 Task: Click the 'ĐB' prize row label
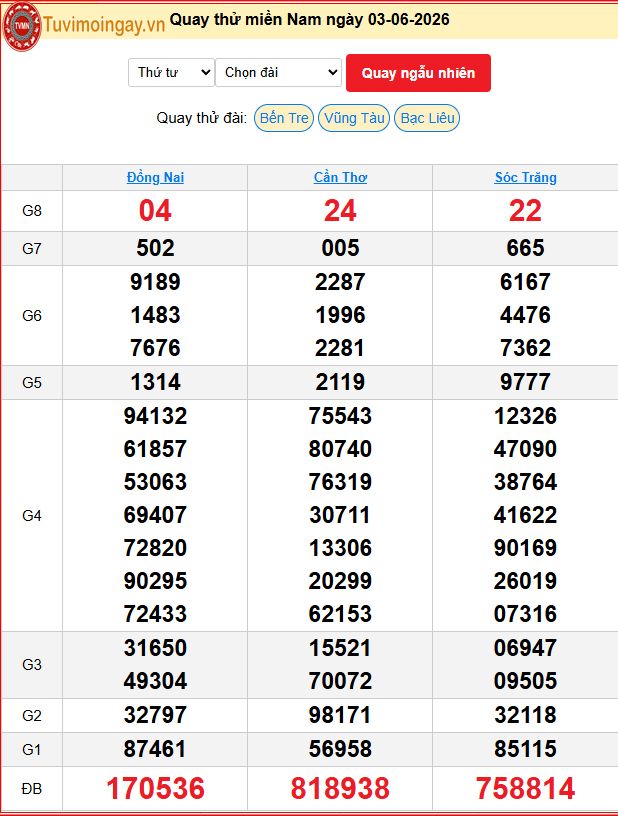pyautogui.click(x=32, y=789)
